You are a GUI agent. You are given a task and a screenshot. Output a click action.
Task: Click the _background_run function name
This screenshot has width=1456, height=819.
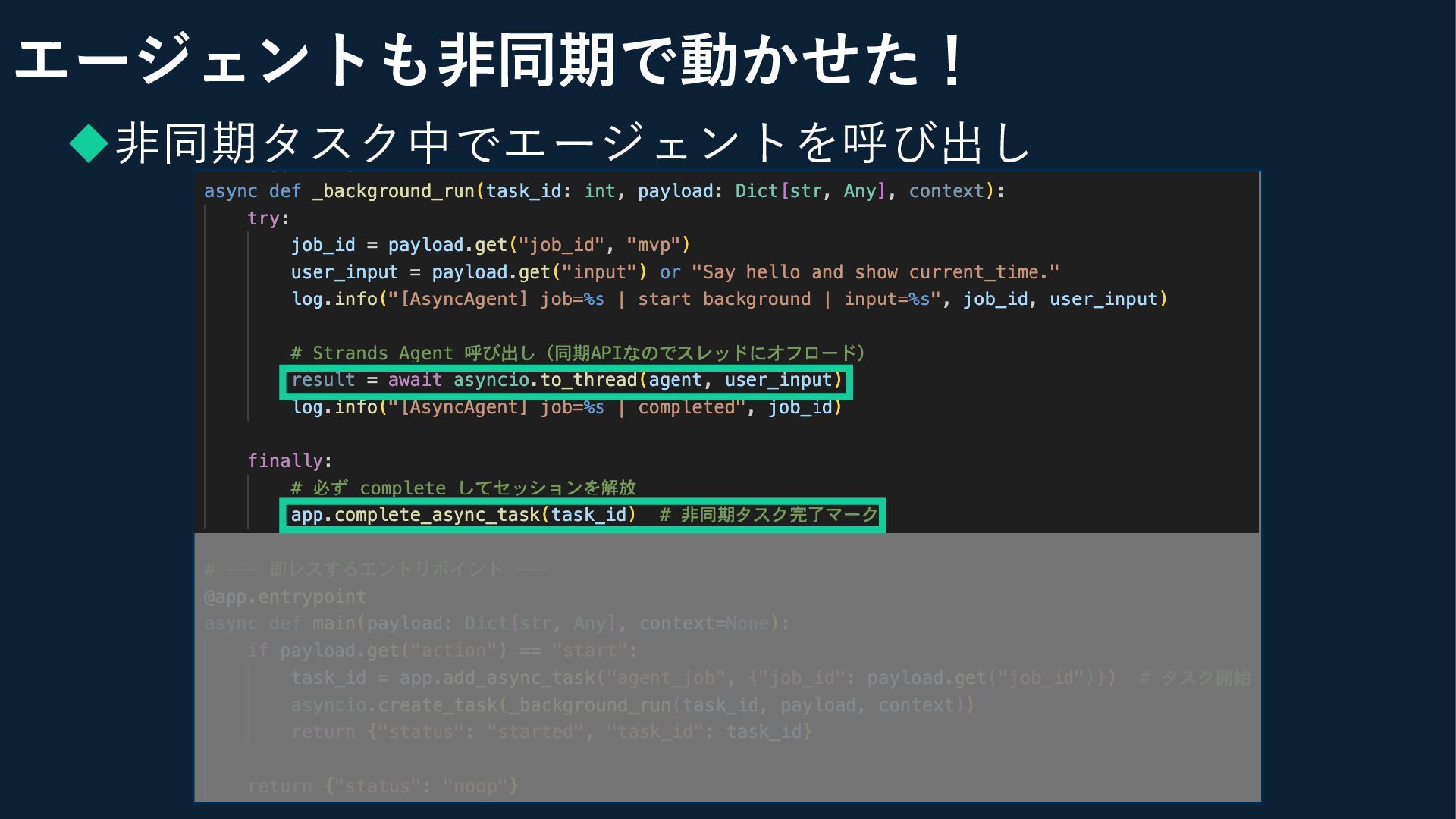pyautogui.click(x=394, y=191)
